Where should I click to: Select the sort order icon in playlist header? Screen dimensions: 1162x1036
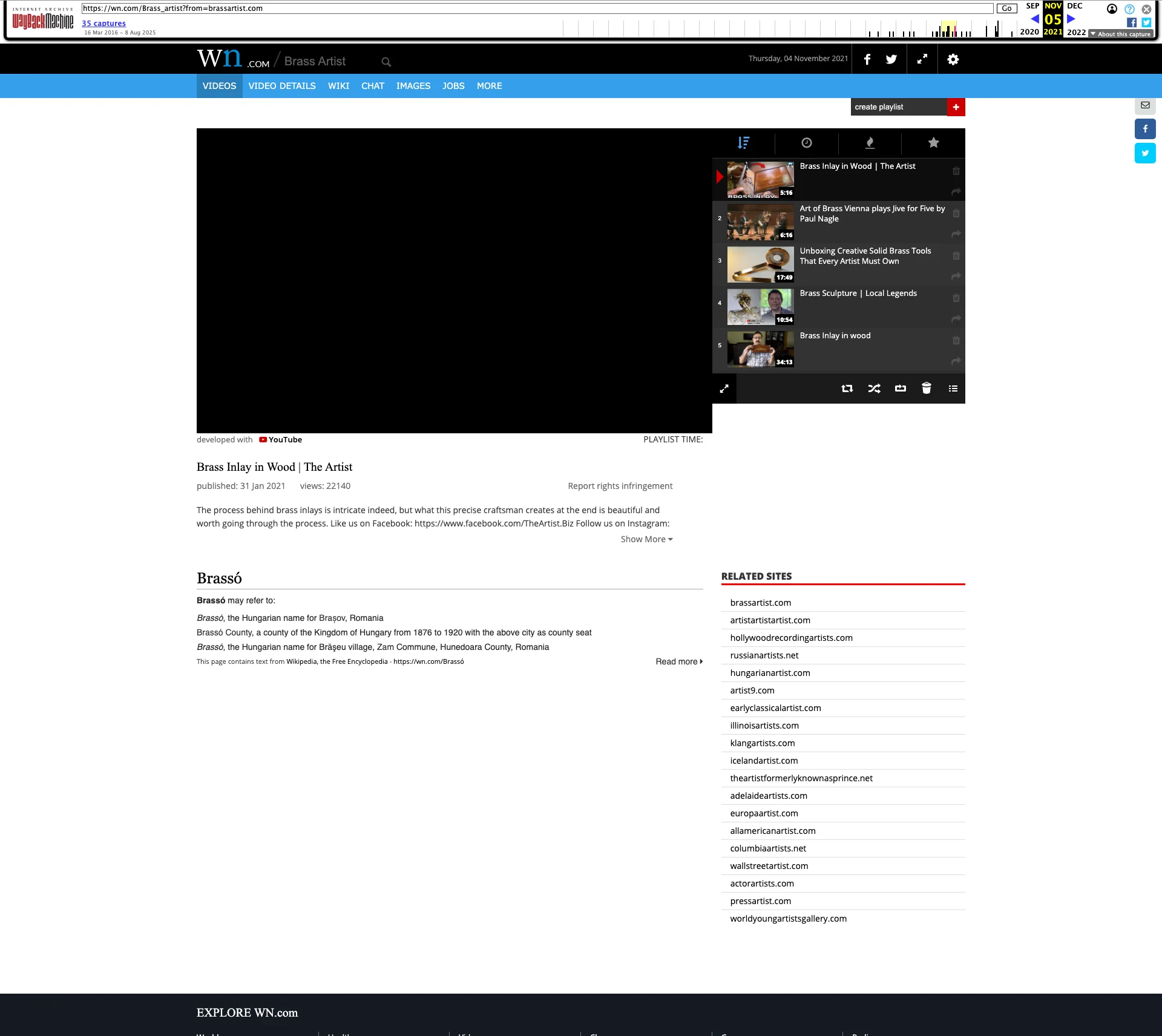[x=744, y=143]
